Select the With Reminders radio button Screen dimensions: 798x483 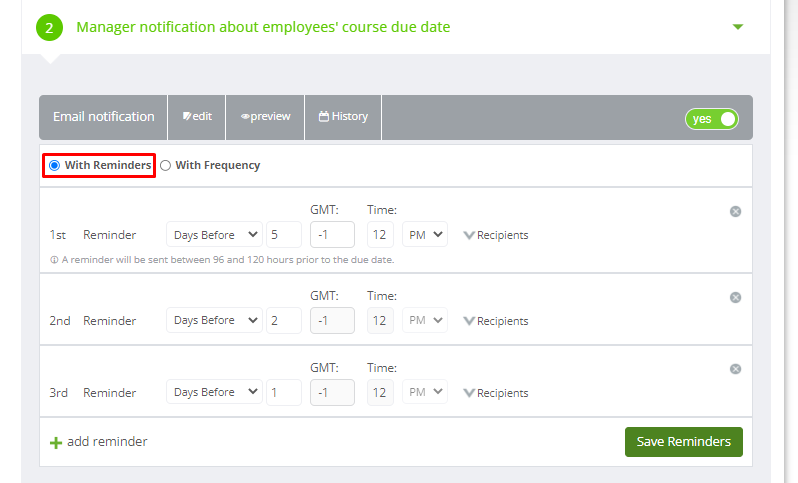point(54,165)
